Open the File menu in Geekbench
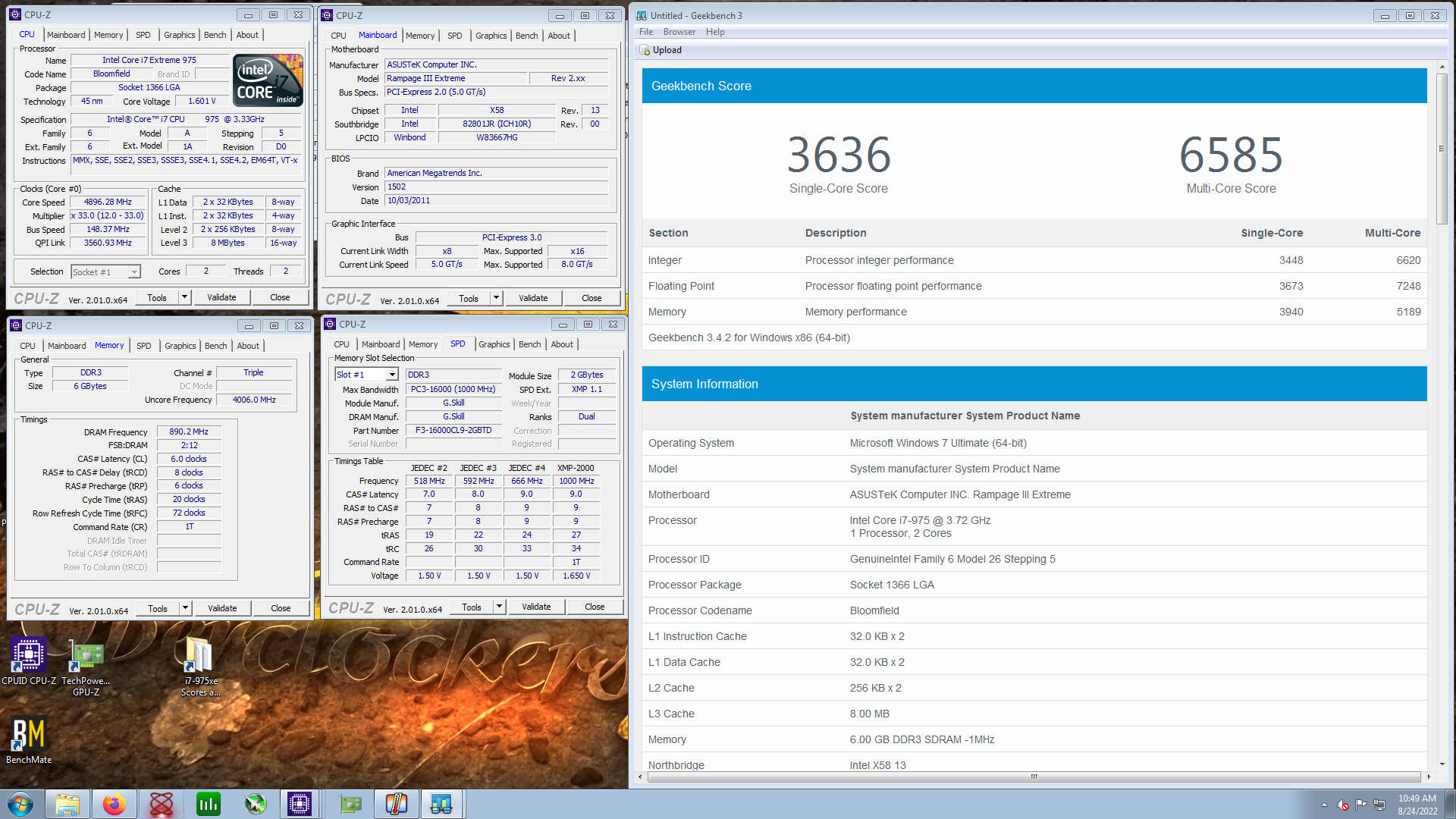The height and width of the screenshot is (819, 1456). [646, 32]
